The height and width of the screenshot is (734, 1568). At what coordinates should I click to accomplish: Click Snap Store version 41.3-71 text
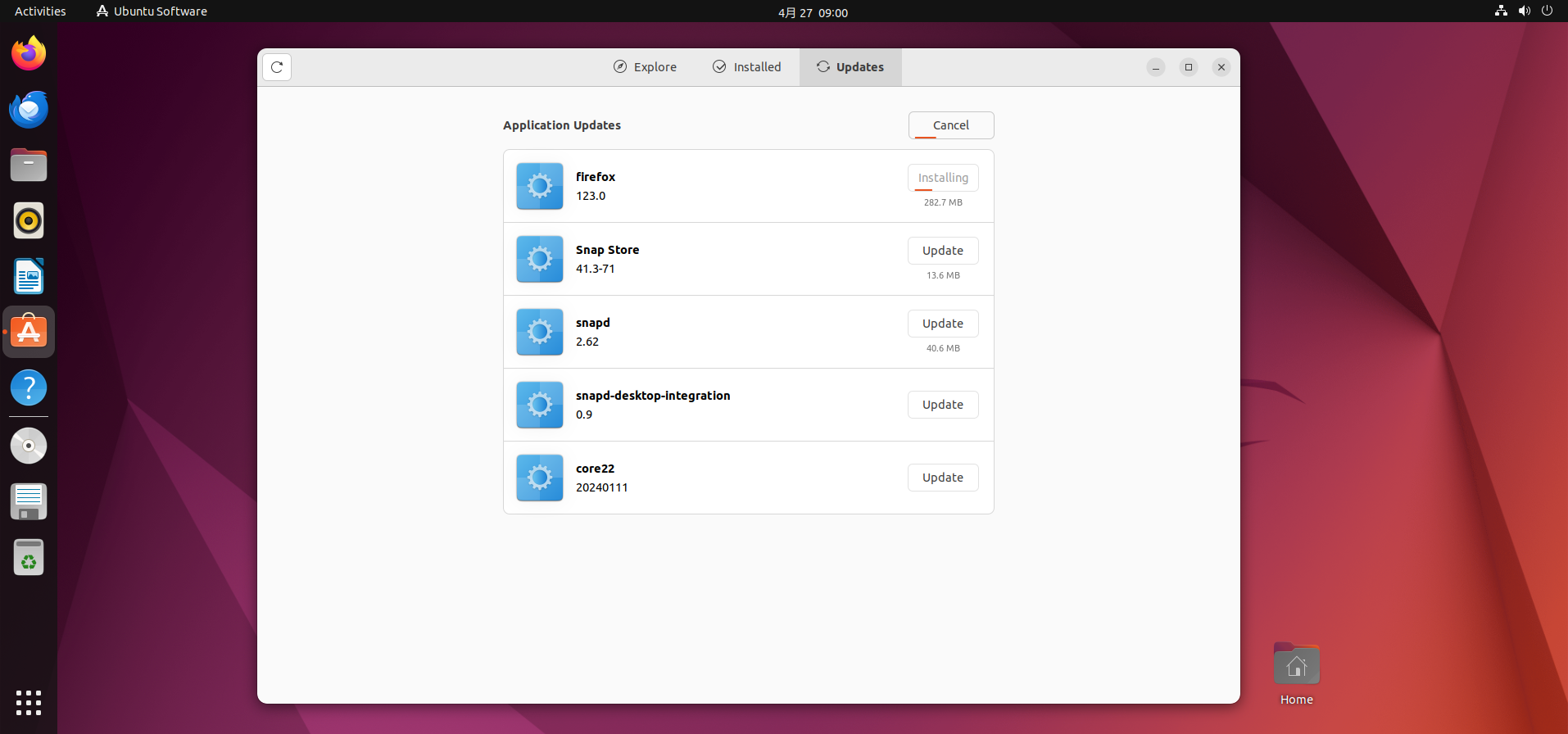596,269
